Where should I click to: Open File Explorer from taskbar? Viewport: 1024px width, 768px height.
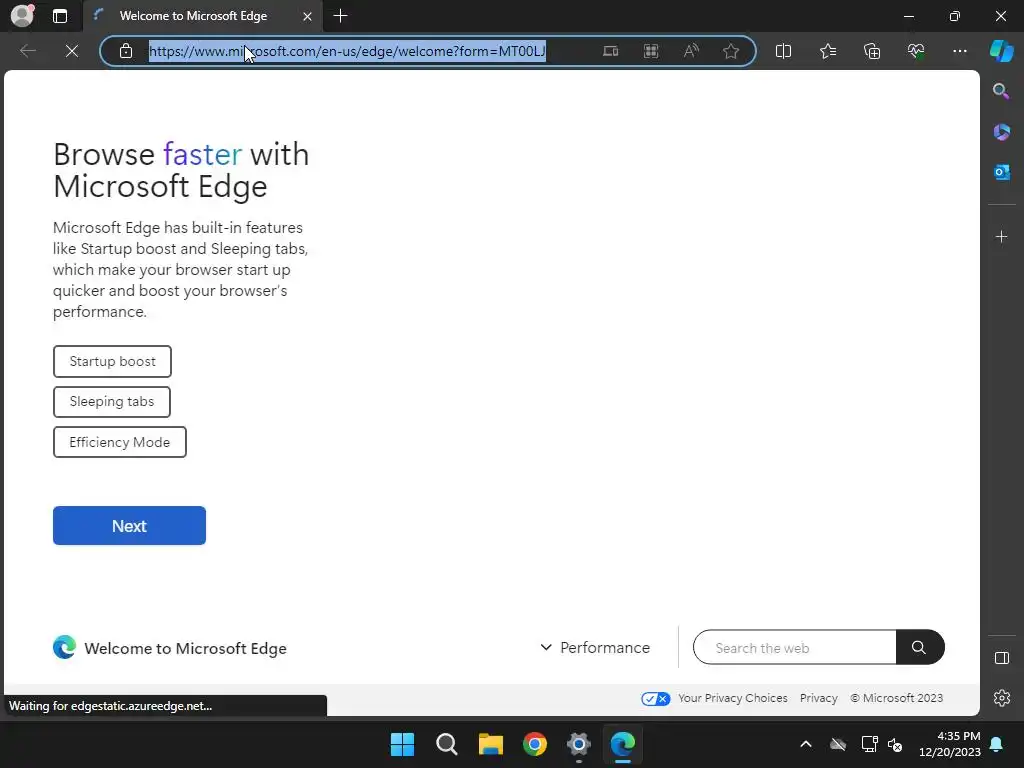point(490,744)
